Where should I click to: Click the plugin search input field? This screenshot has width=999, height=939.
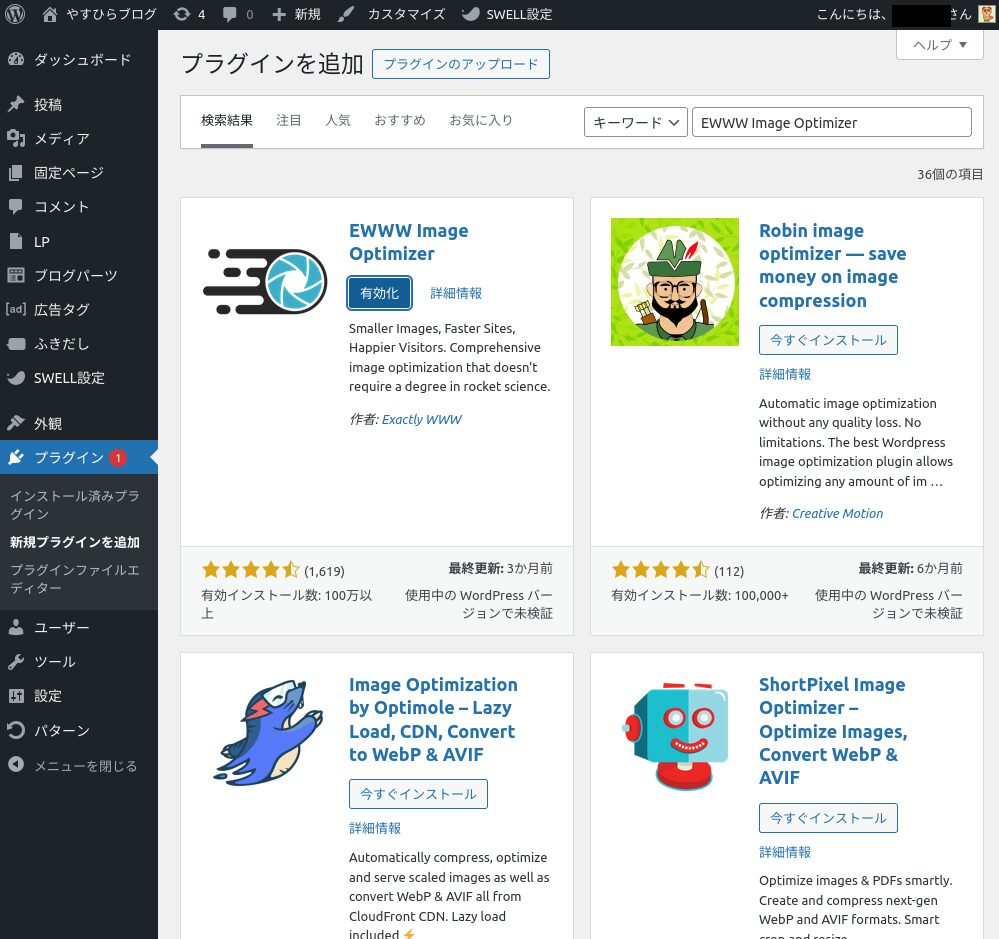pos(831,123)
